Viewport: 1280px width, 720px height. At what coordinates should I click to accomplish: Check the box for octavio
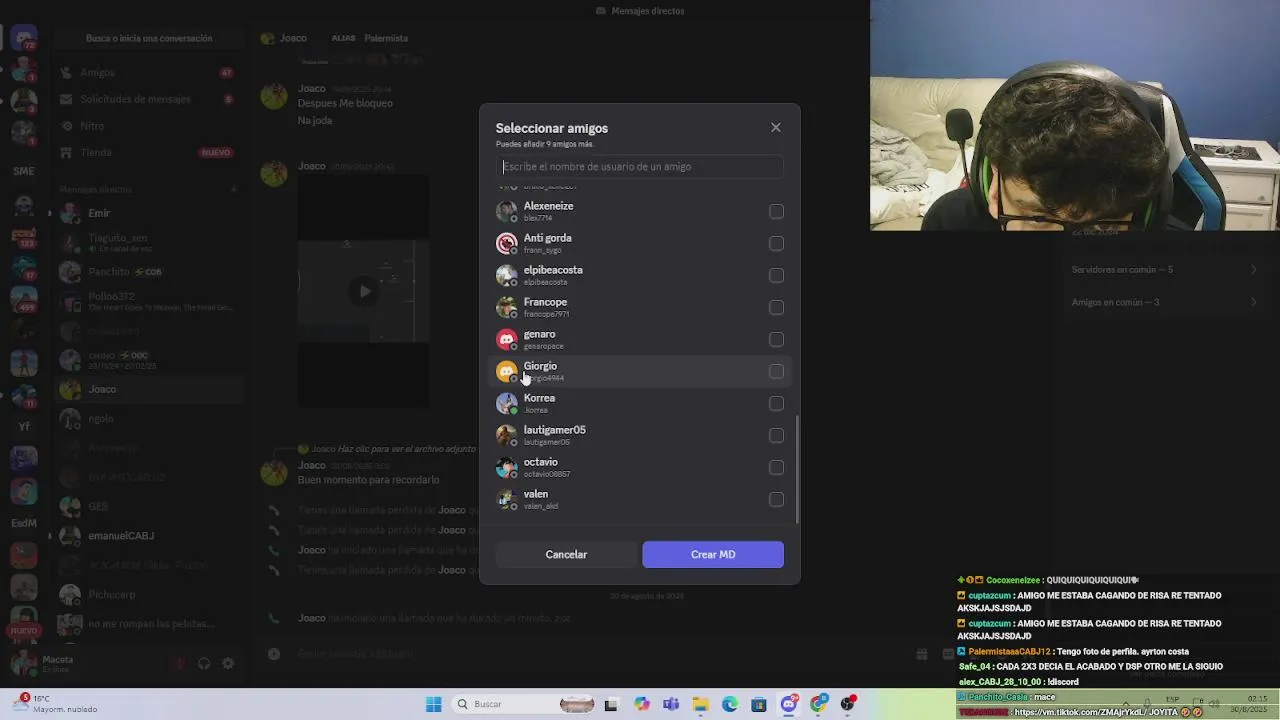click(x=776, y=468)
